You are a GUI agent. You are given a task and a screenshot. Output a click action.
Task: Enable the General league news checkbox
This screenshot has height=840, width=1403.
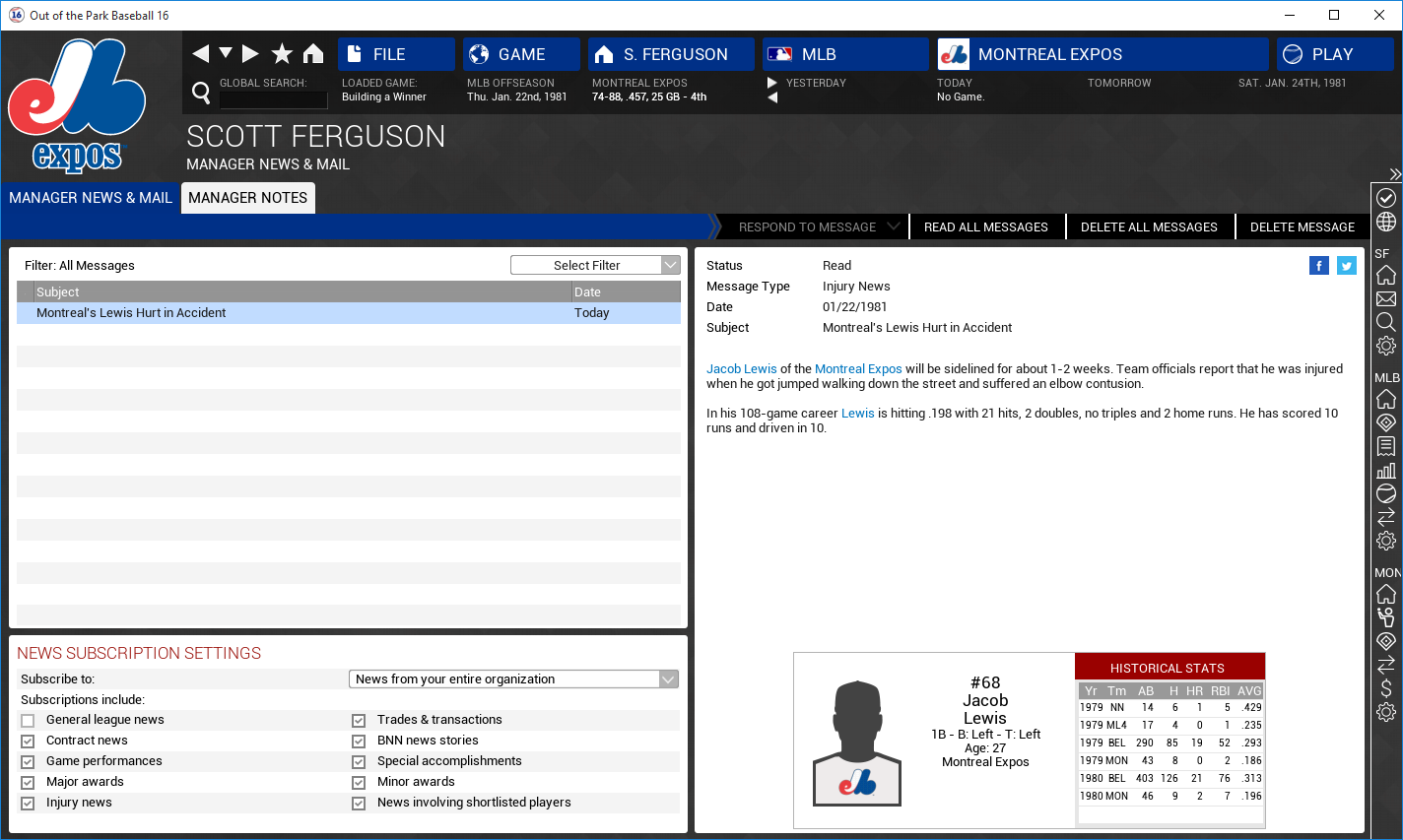click(x=28, y=721)
